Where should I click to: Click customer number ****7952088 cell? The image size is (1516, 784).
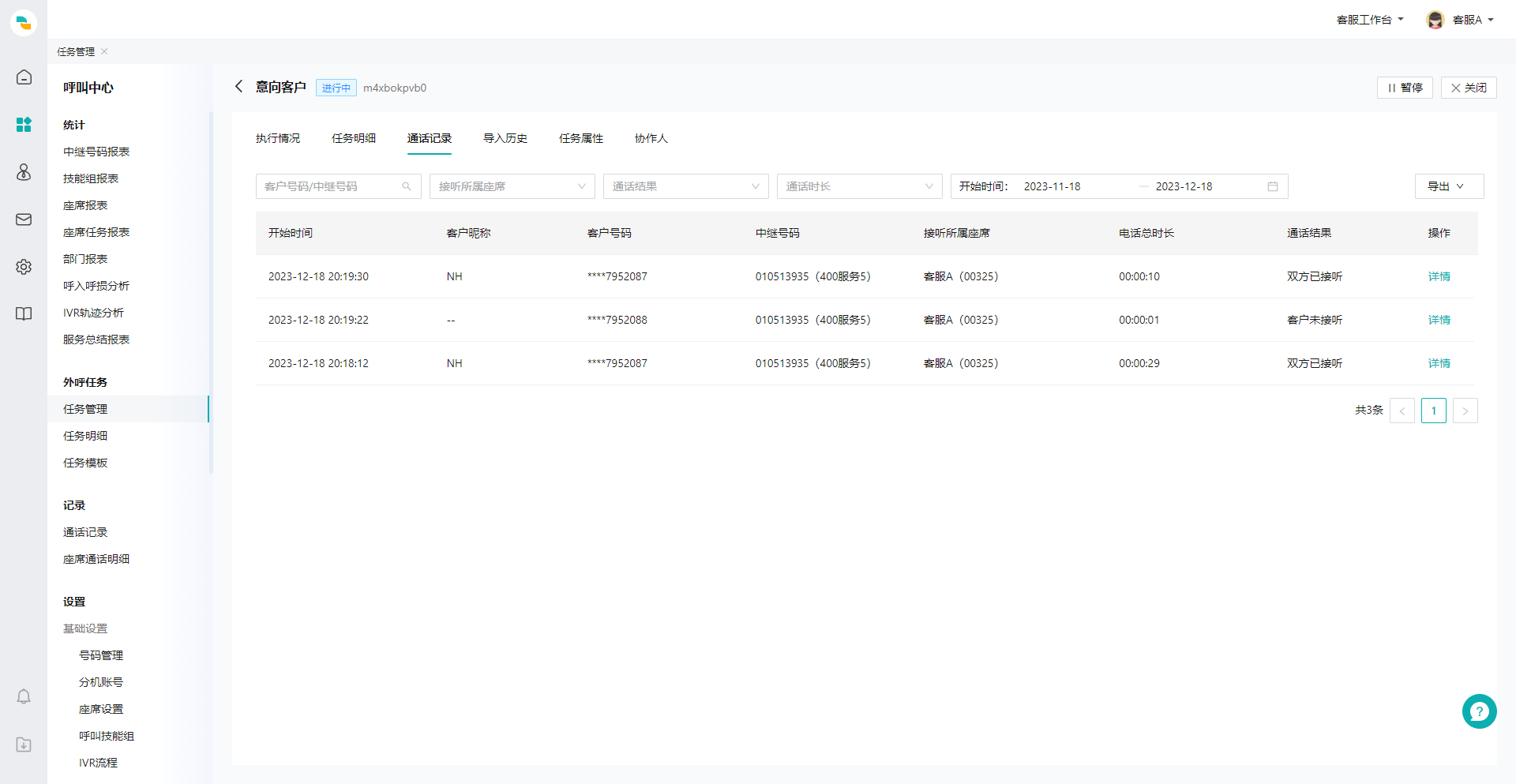click(617, 320)
